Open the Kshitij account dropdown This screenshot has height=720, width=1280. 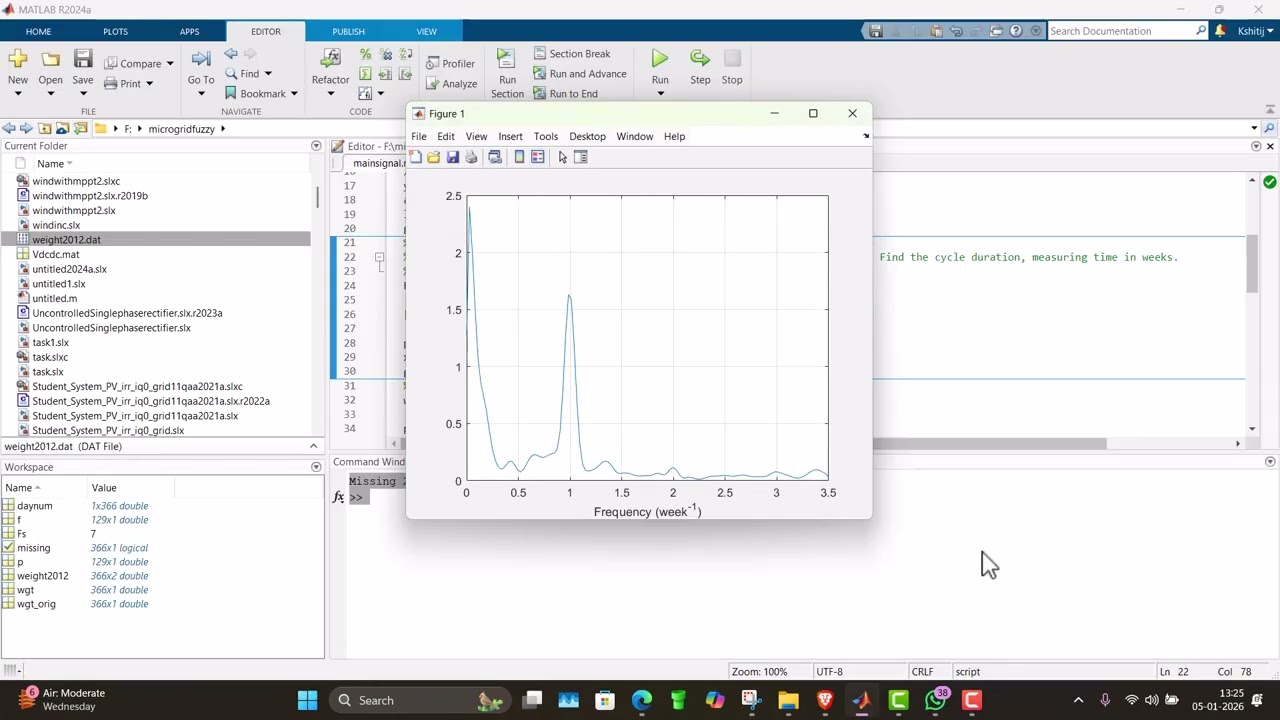(1256, 31)
